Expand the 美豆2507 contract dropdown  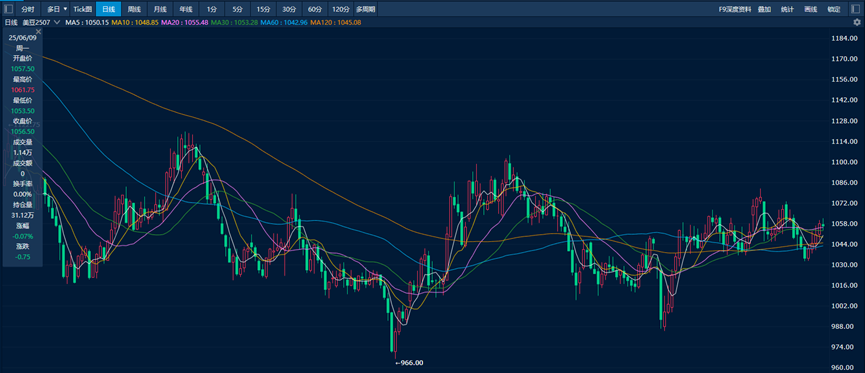tap(57, 23)
